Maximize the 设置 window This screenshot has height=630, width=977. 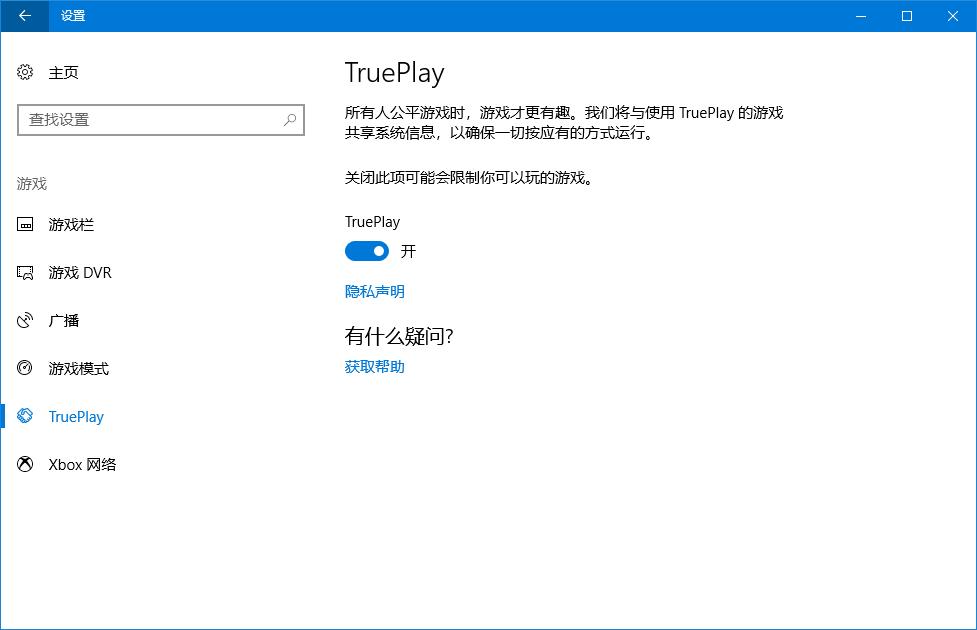907,16
